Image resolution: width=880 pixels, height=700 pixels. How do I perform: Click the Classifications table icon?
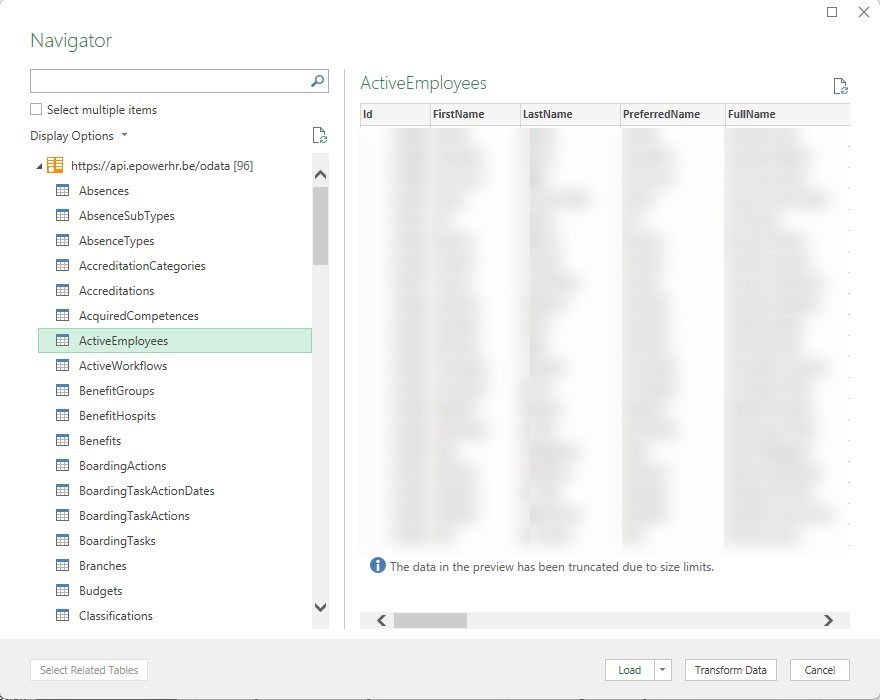click(x=62, y=615)
